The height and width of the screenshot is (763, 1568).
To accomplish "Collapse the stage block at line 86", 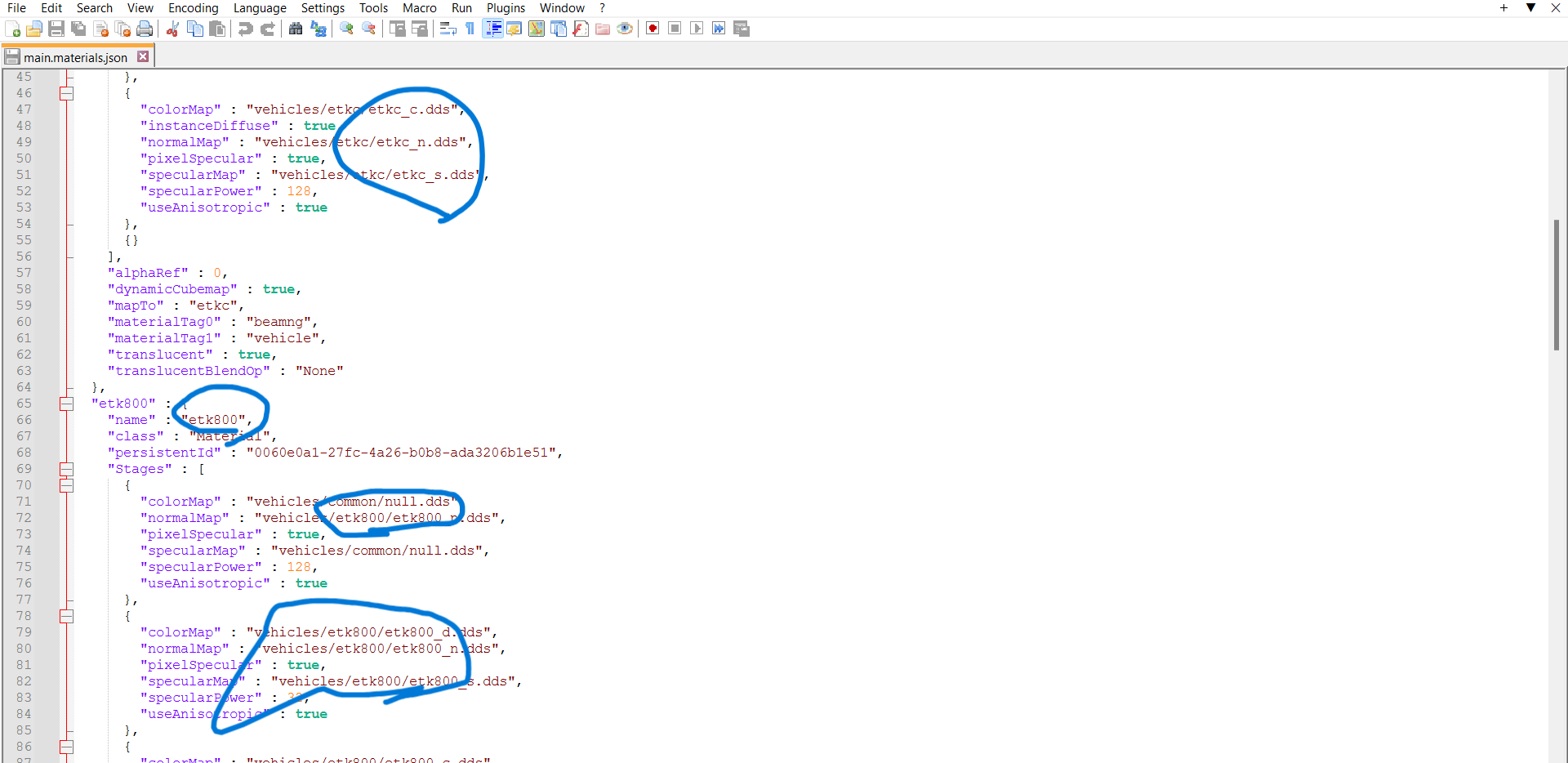I will pos(66,747).
